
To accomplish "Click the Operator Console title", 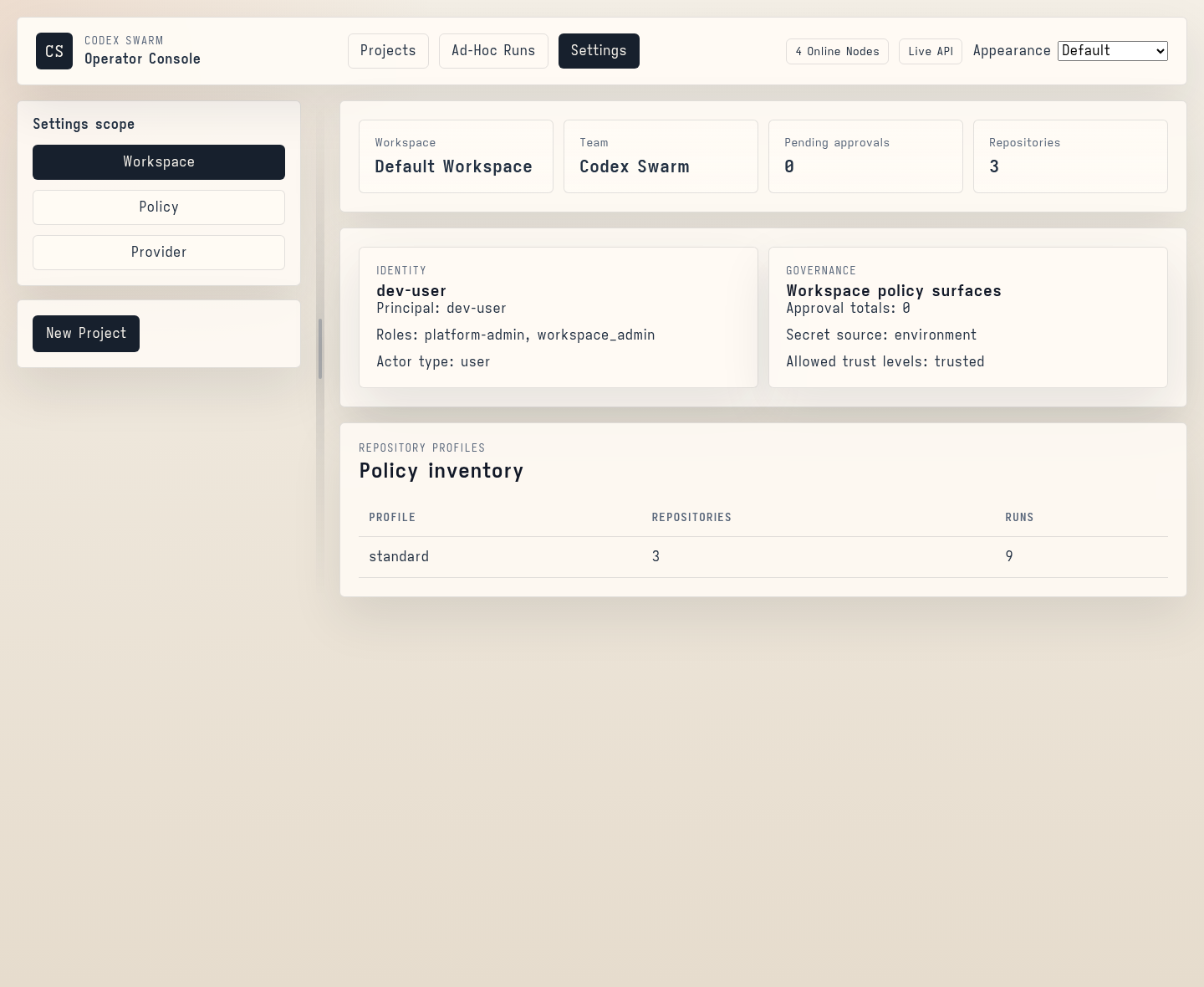I will (x=142, y=59).
